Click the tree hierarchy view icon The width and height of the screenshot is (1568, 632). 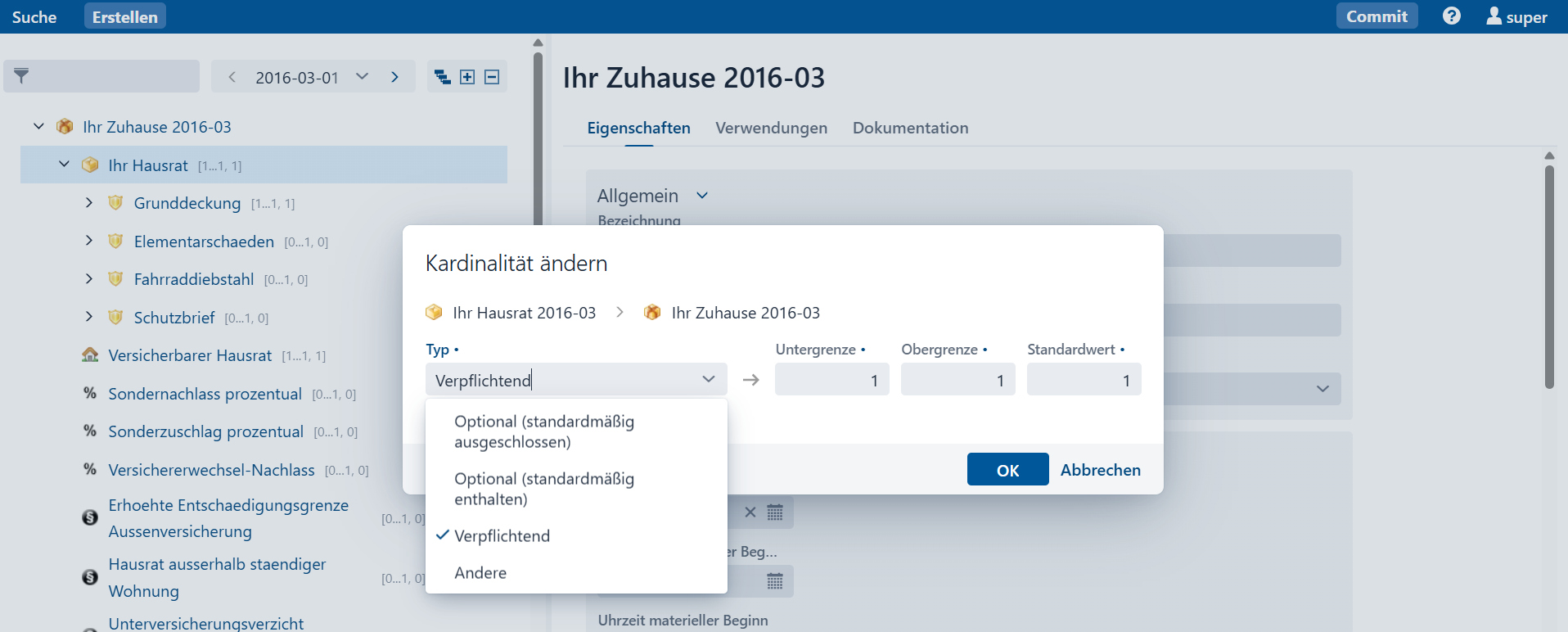442,77
